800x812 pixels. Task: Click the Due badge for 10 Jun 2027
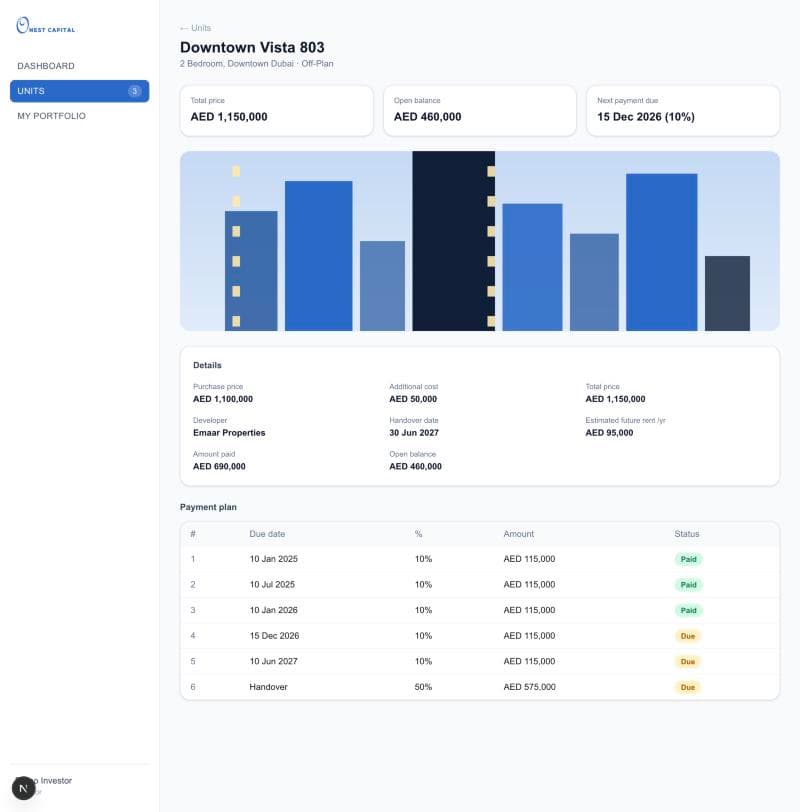coord(688,661)
